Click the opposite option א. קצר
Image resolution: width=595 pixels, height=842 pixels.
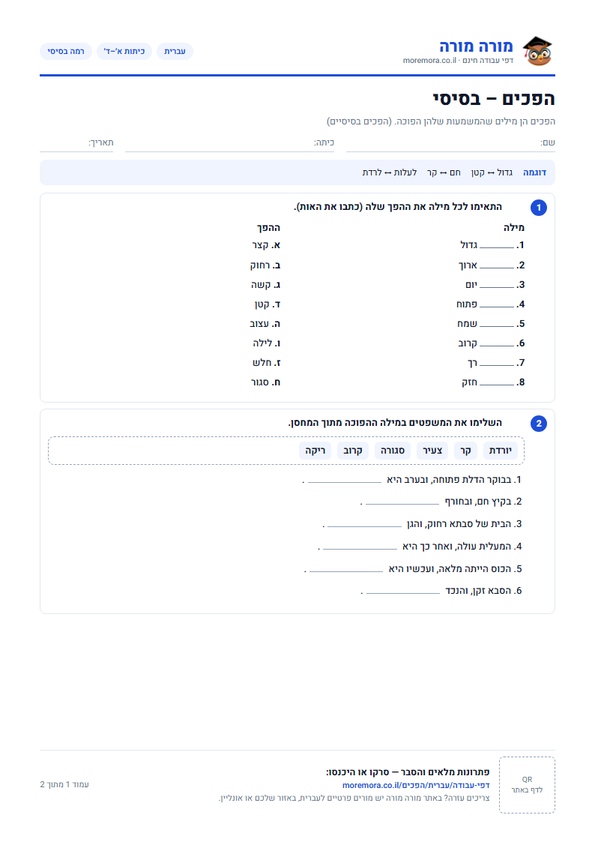tap(266, 245)
